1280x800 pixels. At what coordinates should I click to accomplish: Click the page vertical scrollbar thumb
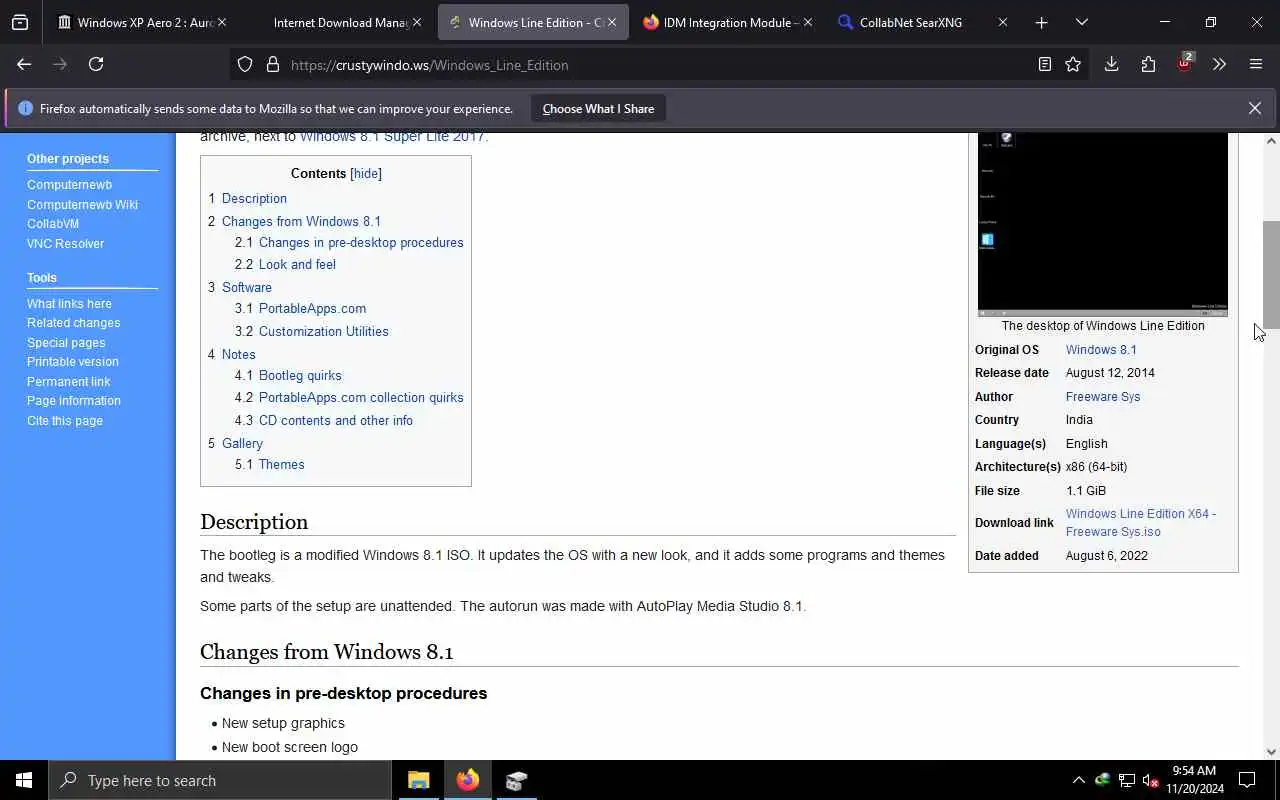[x=1271, y=274]
